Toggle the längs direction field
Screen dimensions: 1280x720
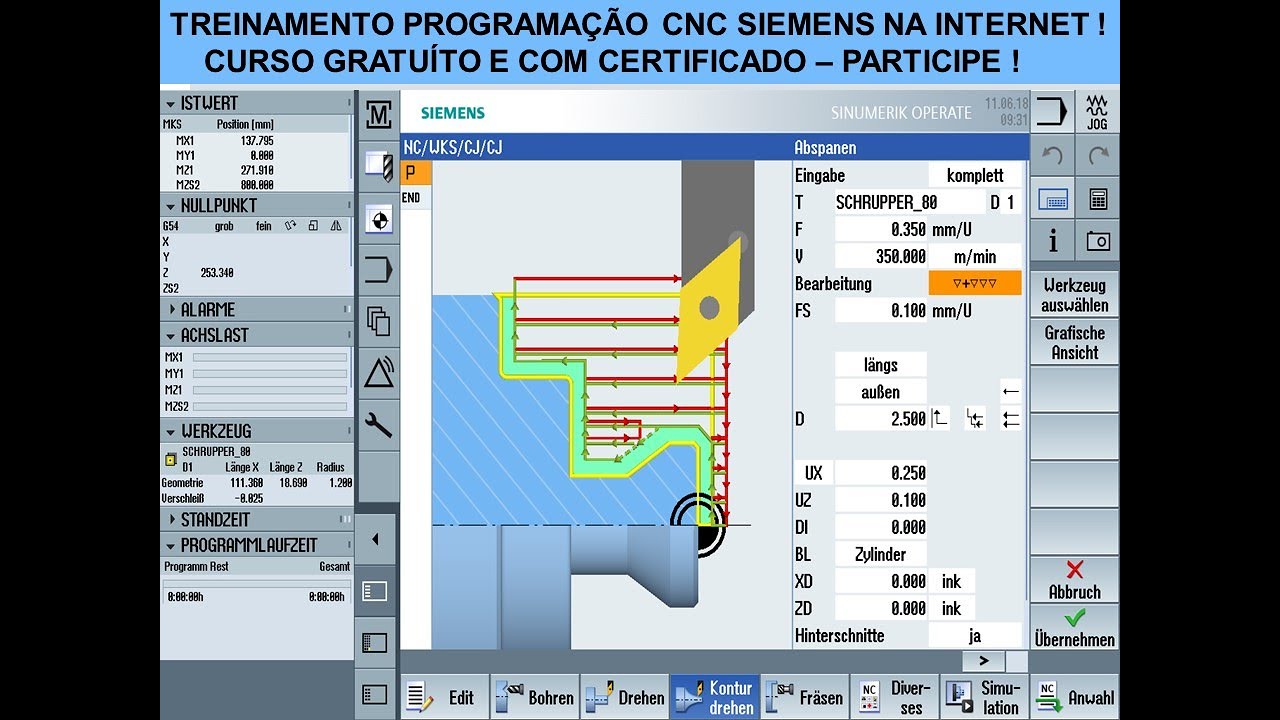[x=880, y=365]
